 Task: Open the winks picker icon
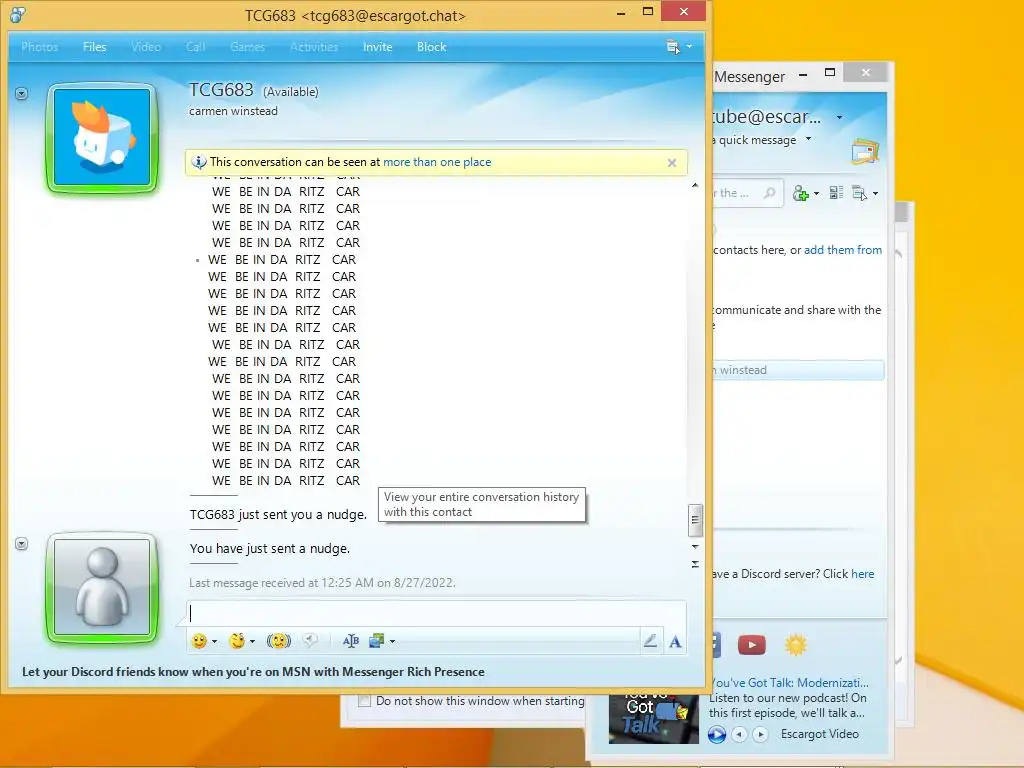tap(237, 641)
